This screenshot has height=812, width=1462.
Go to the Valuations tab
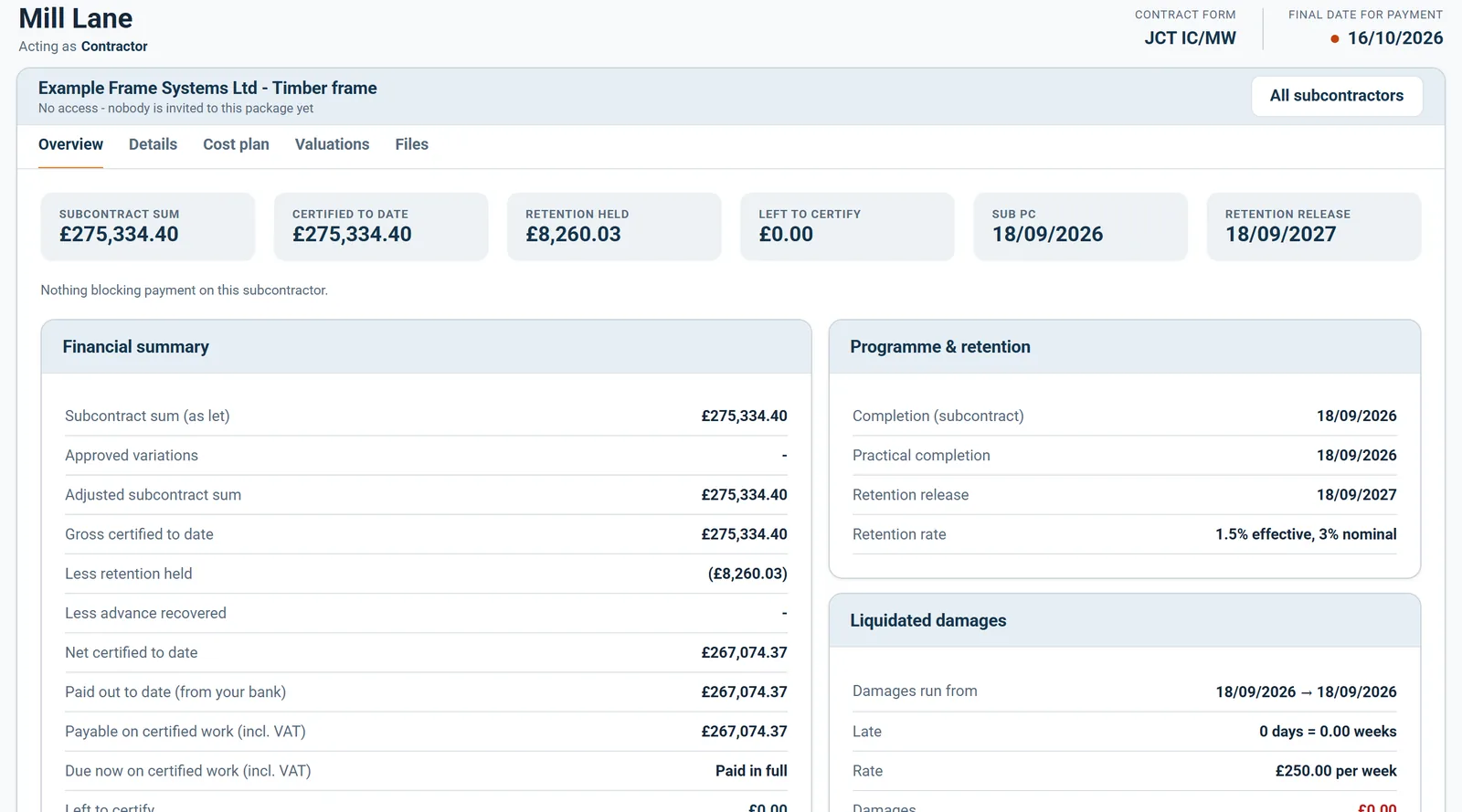click(x=332, y=144)
